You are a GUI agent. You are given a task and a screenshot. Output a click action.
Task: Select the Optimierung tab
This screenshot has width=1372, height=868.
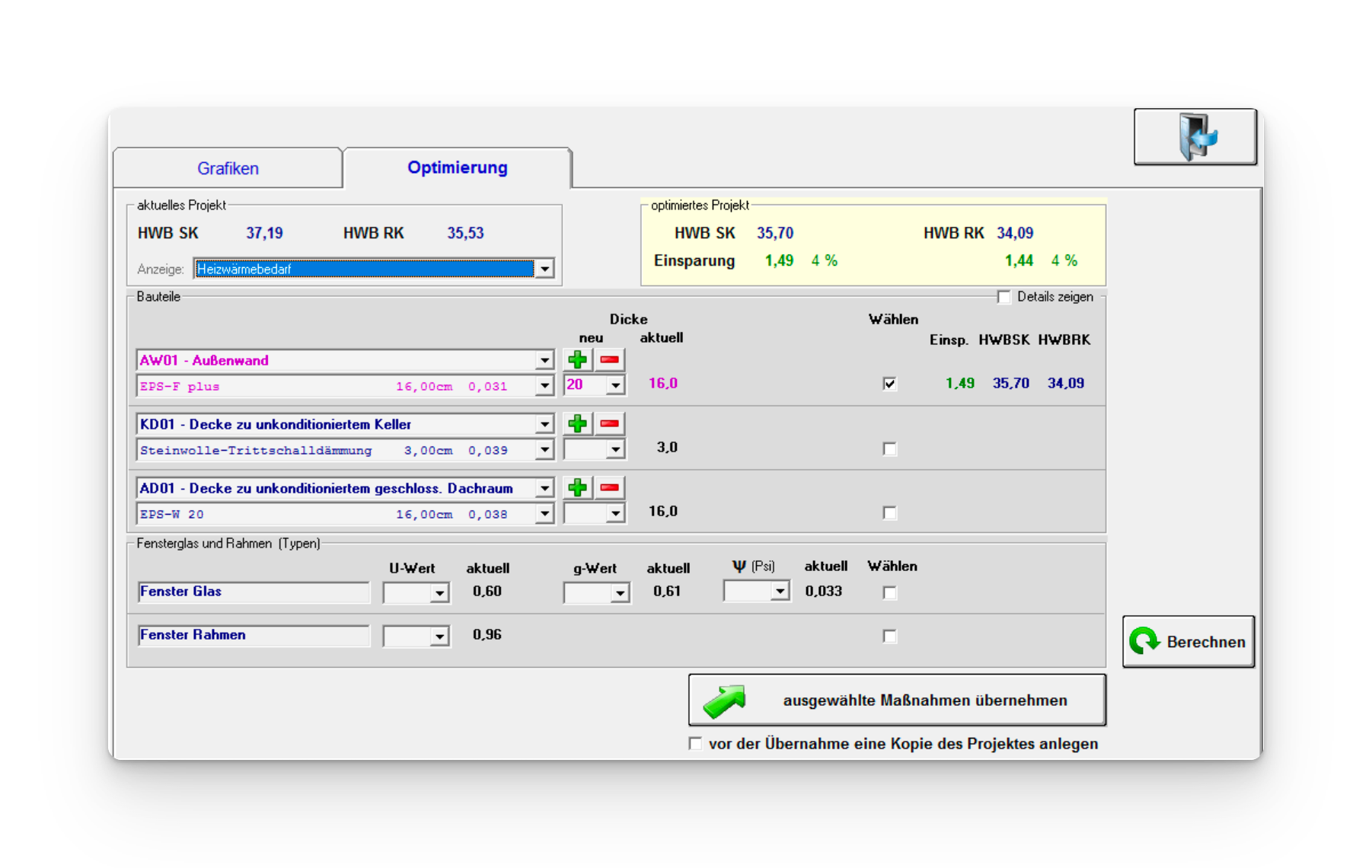457,168
